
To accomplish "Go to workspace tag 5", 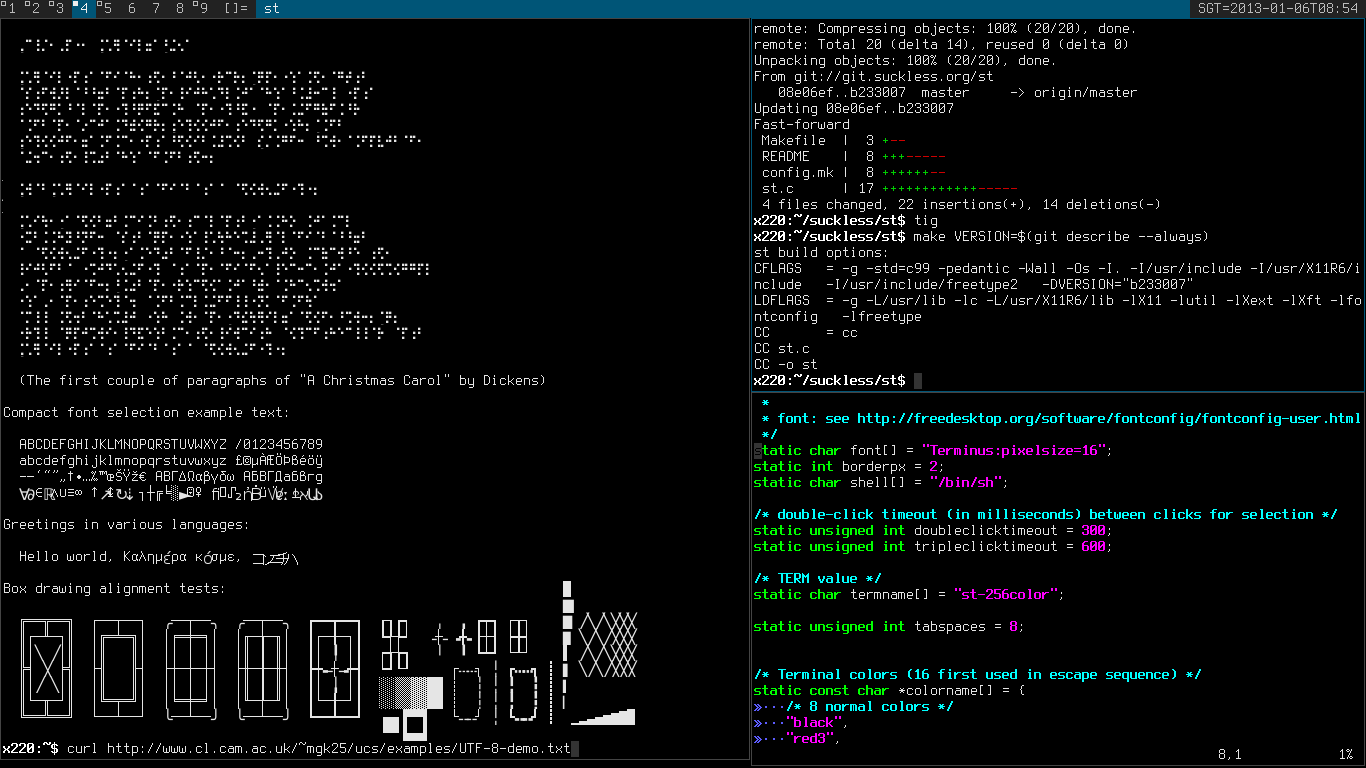I will coord(106,8).
